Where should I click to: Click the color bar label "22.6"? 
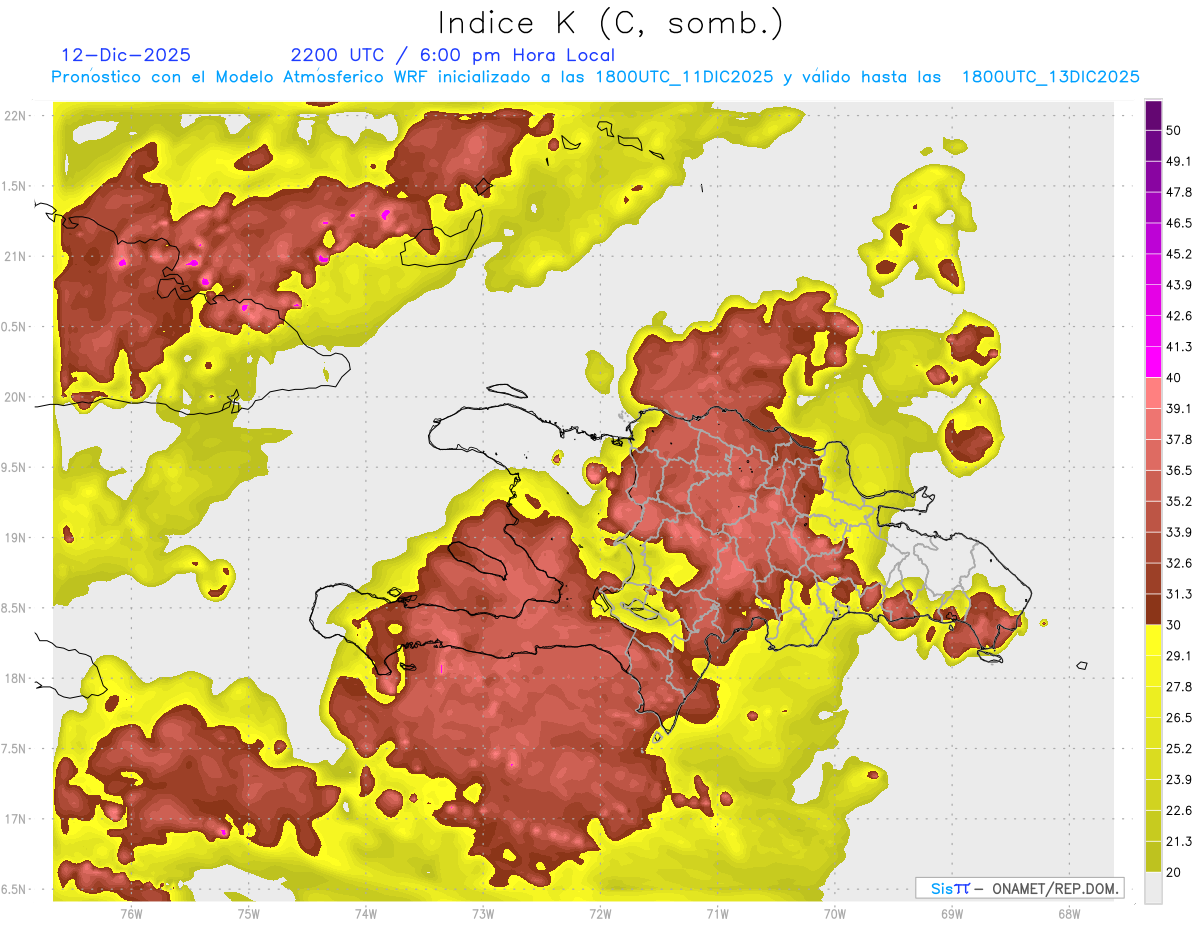(x=1179, y=810)
